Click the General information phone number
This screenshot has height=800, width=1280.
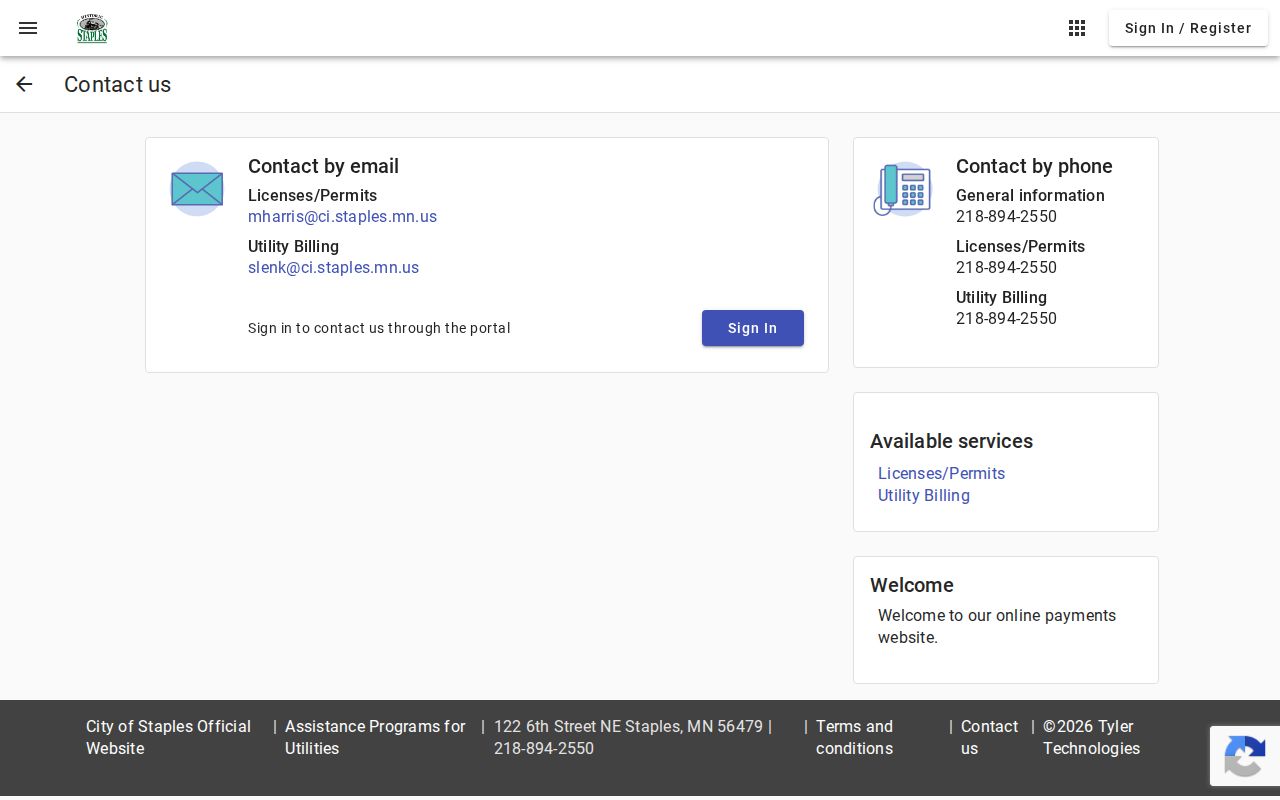point(1006,217)
